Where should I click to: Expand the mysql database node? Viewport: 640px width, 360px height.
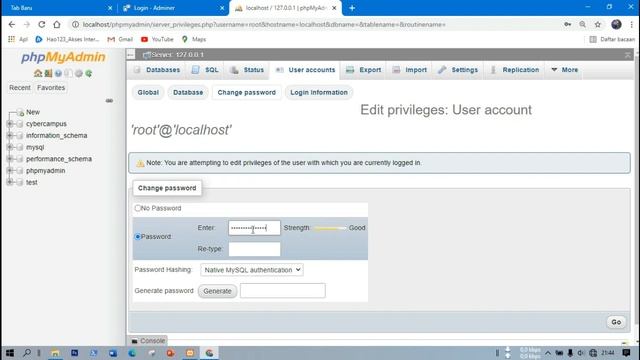tap(10, 147)
